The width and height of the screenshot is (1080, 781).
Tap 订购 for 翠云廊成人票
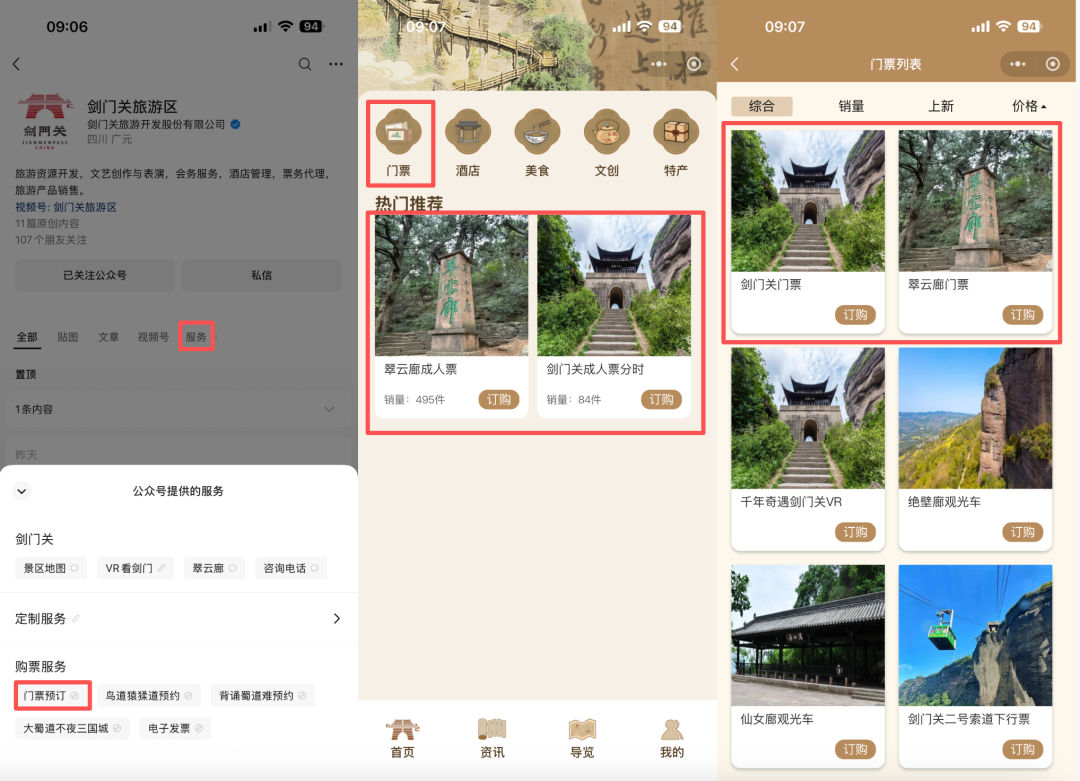pyautogui.click(x=499, y=399)
